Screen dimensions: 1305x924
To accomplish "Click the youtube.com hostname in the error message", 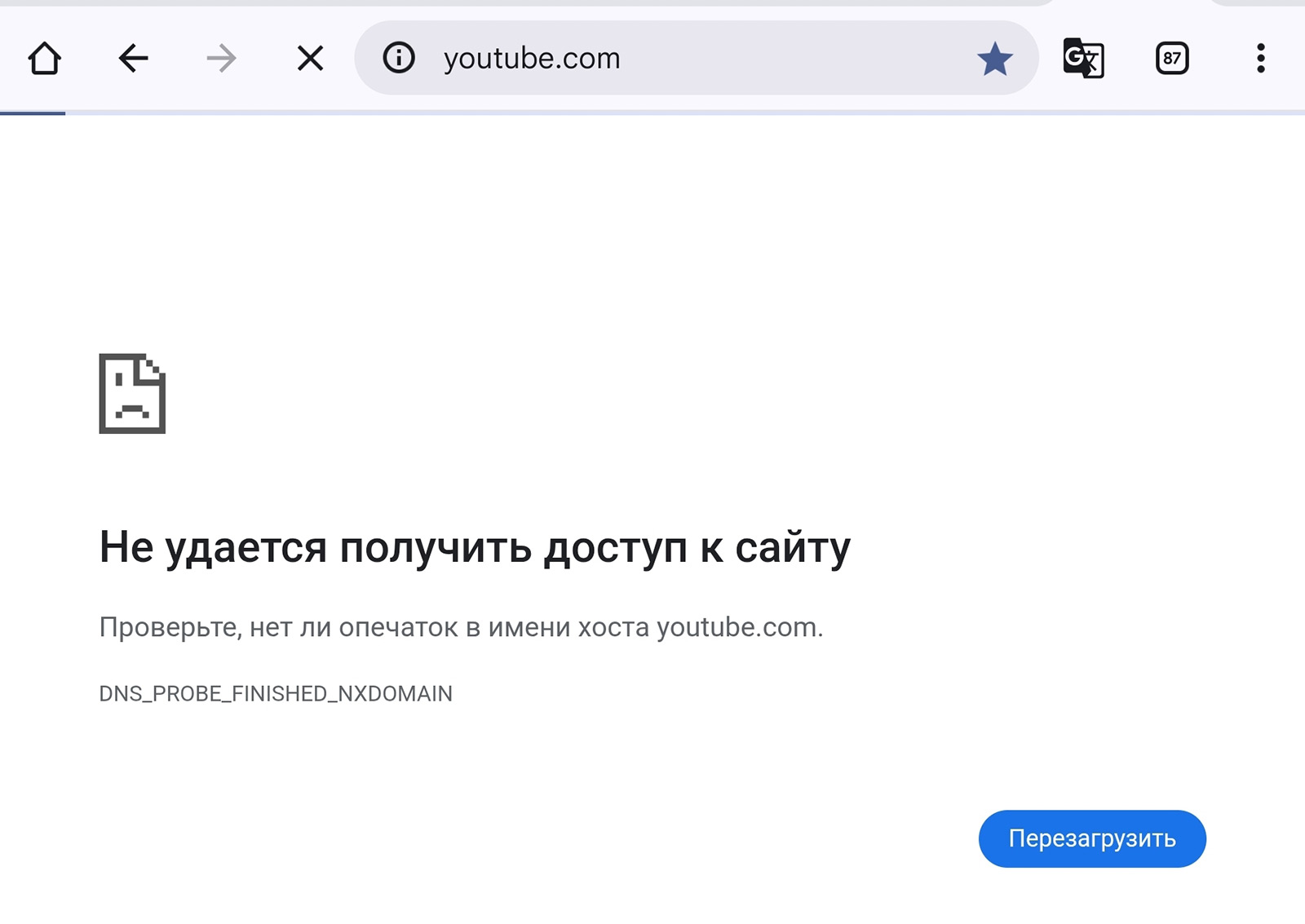I will (x=738, y=627).
